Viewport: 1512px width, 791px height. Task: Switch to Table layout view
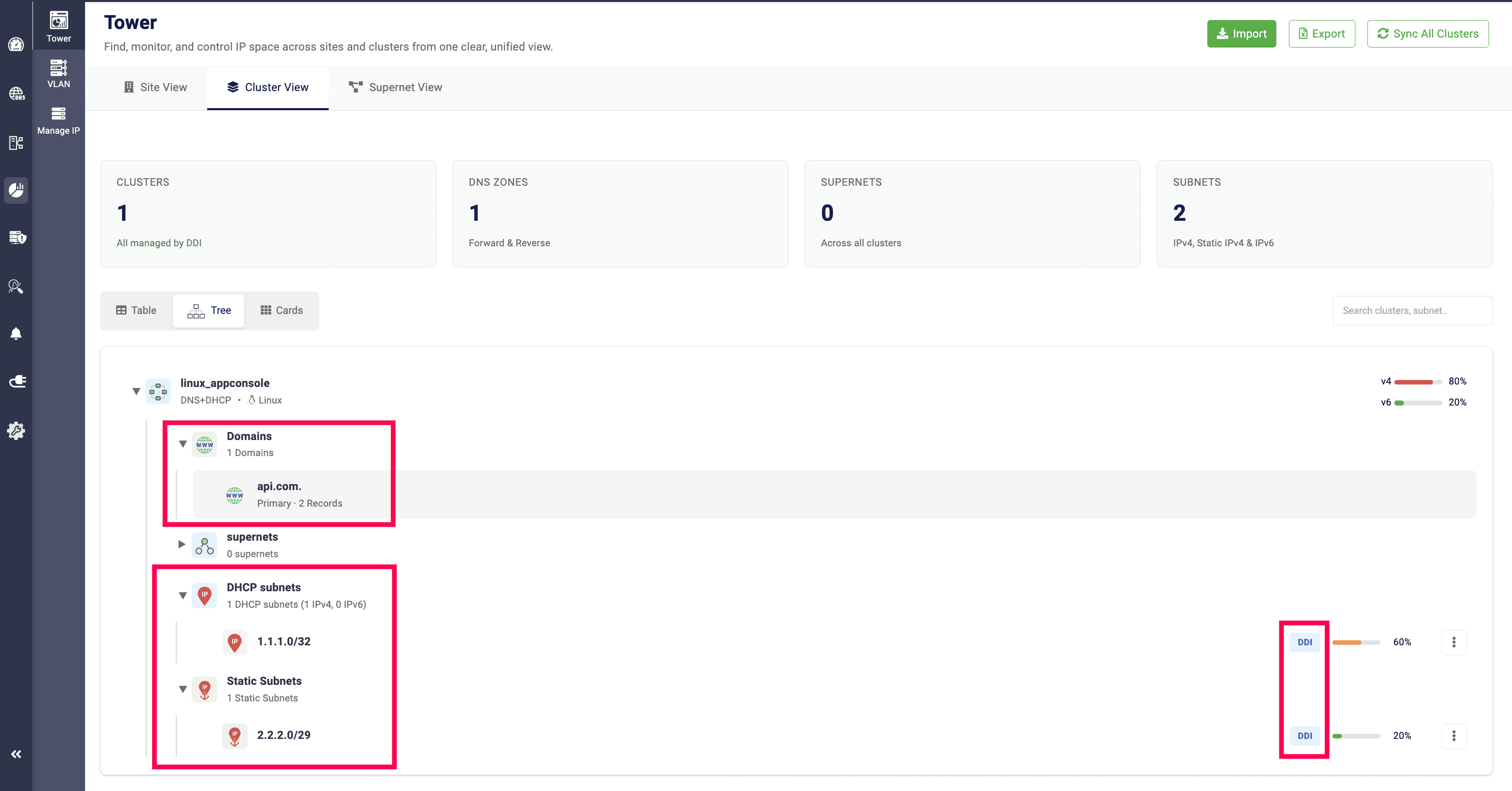pos(136,310)
